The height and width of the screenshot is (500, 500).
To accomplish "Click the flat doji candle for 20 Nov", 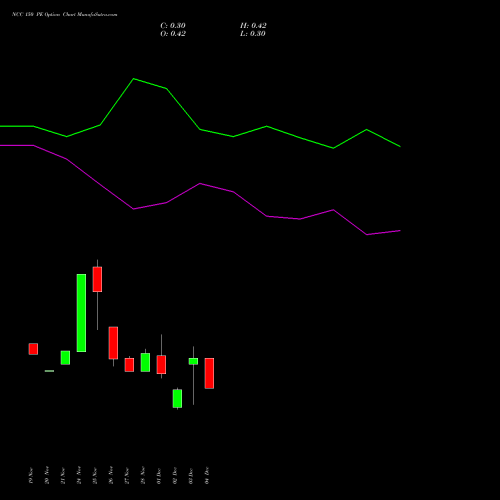I will [x=49, y=371].
